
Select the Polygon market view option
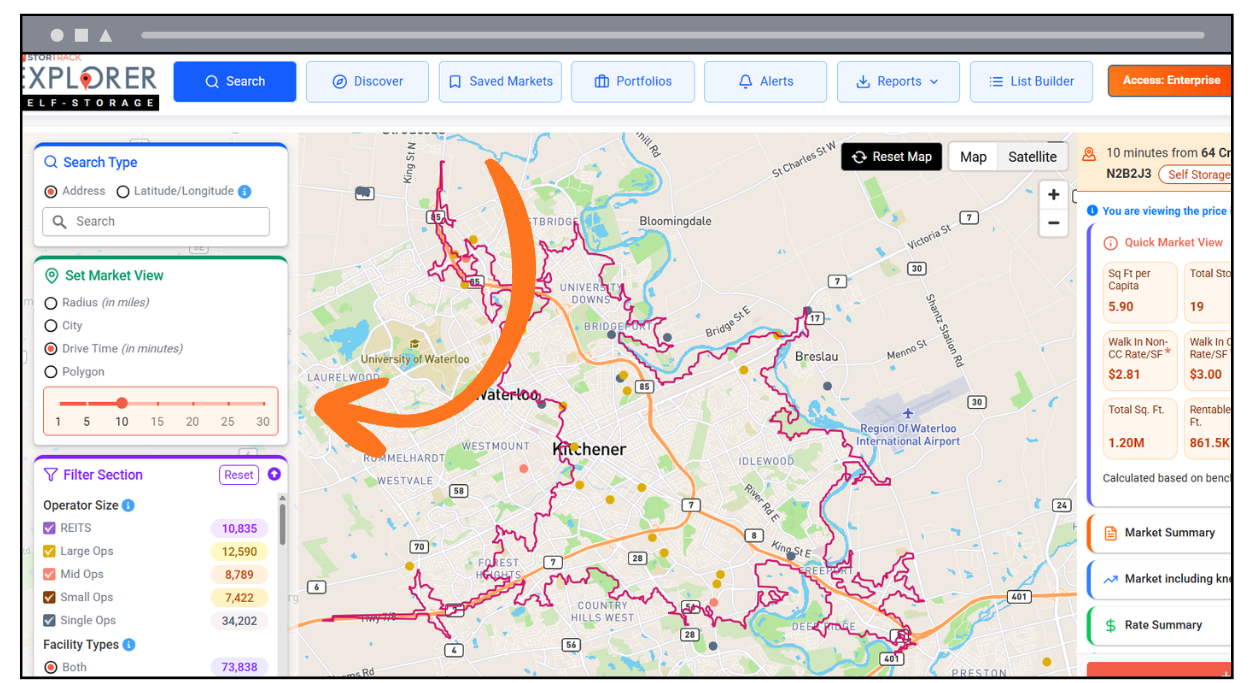(51, 372)
